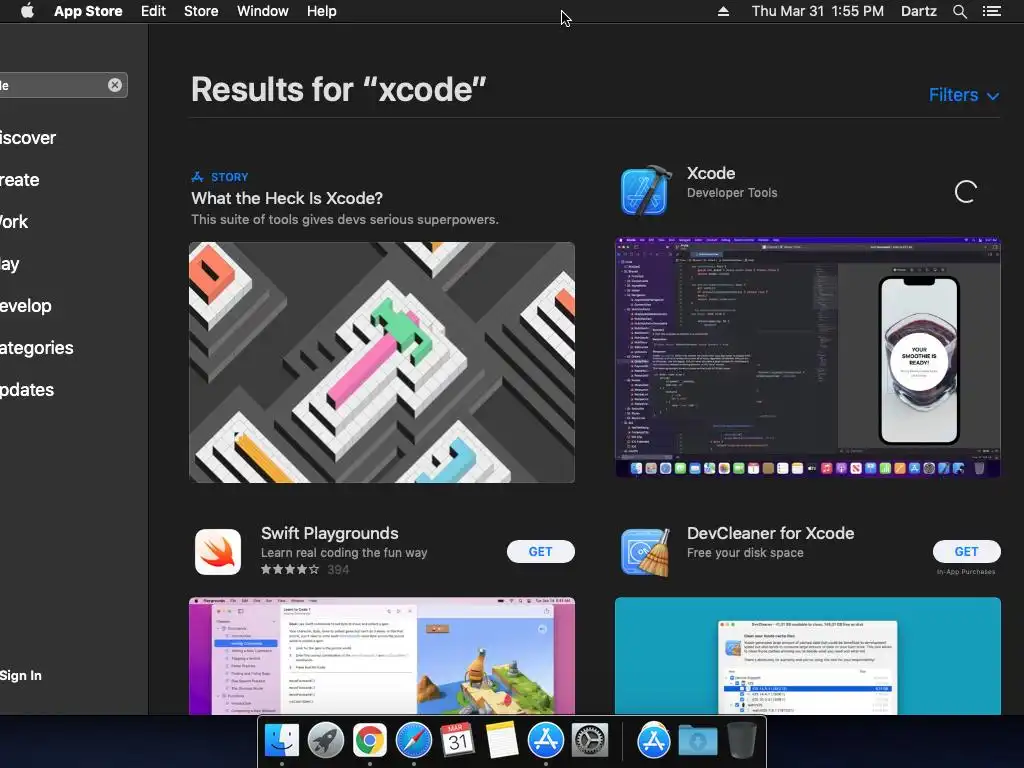The image size is (1024, 768).
Task: Open the Window menu
Action: pyautogui.click(x=263, y=11)
